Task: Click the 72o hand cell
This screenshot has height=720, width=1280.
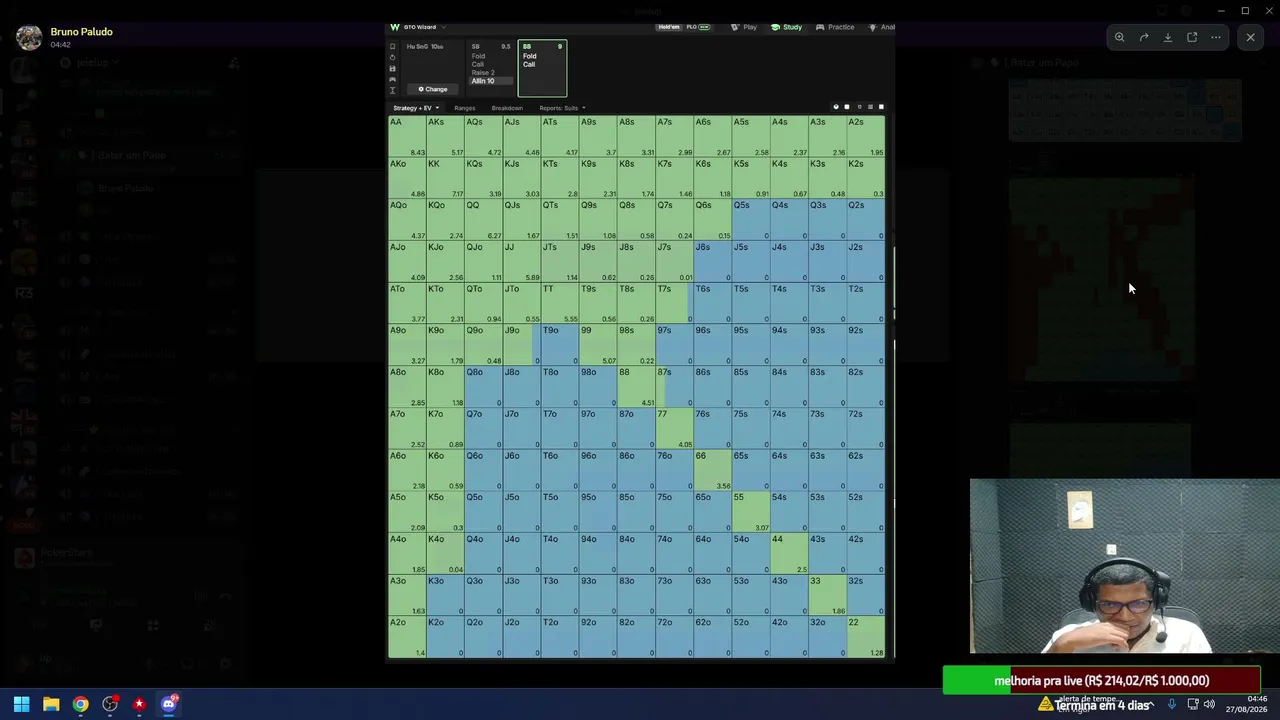Action: coord(674,637)
